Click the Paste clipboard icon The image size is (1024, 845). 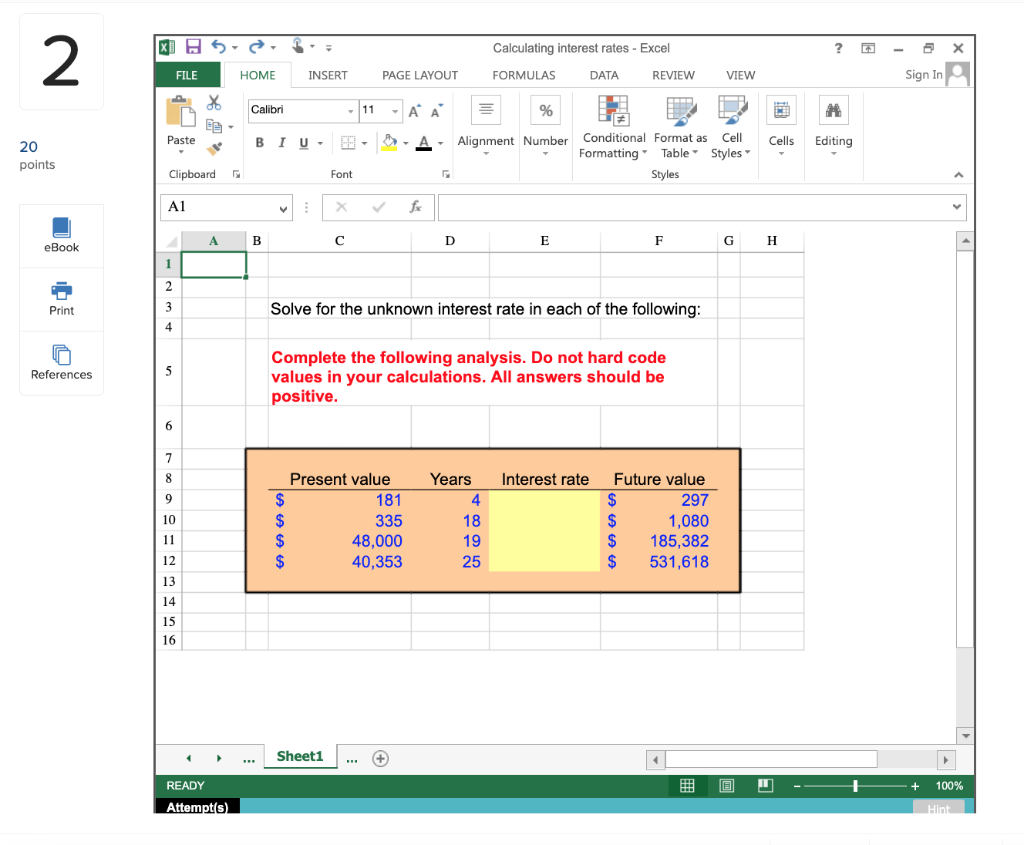[x=180, y=112]
